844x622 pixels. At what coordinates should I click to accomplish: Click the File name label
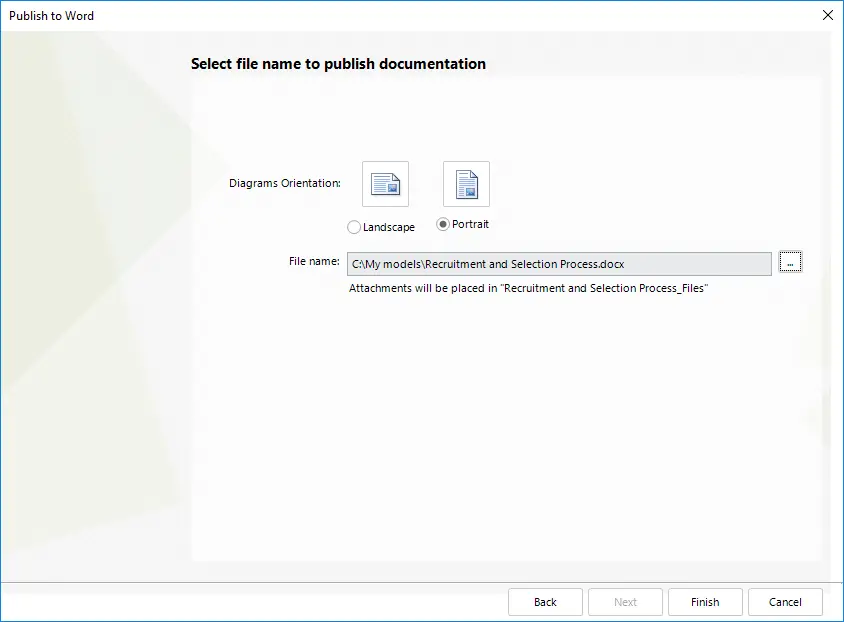coord(314,261)
